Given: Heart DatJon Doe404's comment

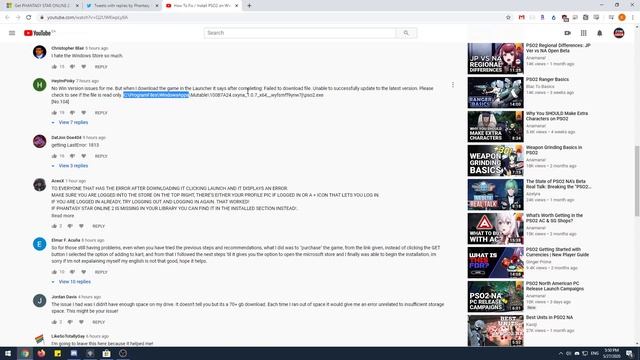Looking at the screenshot, I should click(x=84, y=156).
